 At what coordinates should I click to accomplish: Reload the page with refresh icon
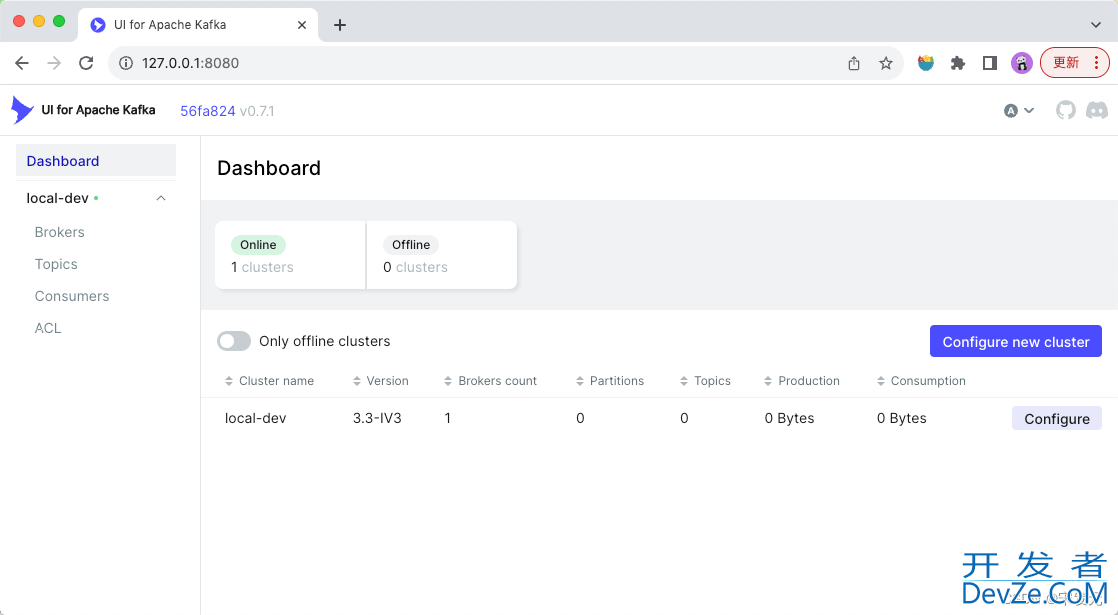pos(86,63)
